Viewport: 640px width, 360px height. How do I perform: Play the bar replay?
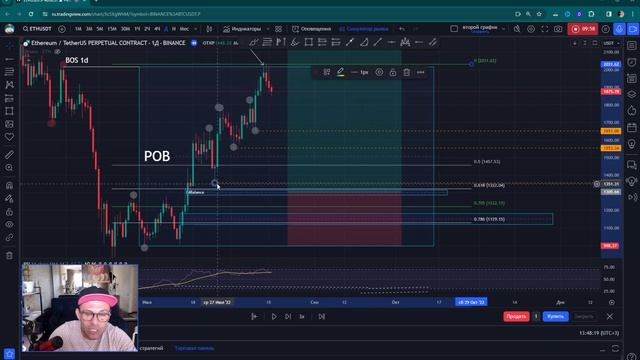[274, 316]
